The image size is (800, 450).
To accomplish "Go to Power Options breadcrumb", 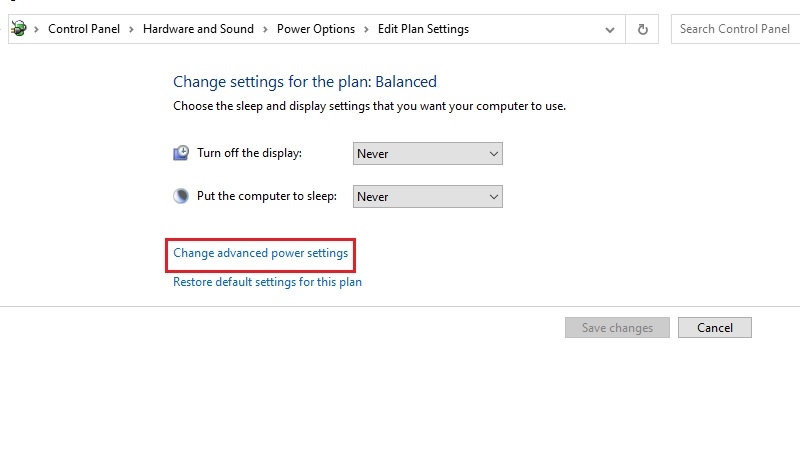I will pyautogui.click(x=316, y=29).
